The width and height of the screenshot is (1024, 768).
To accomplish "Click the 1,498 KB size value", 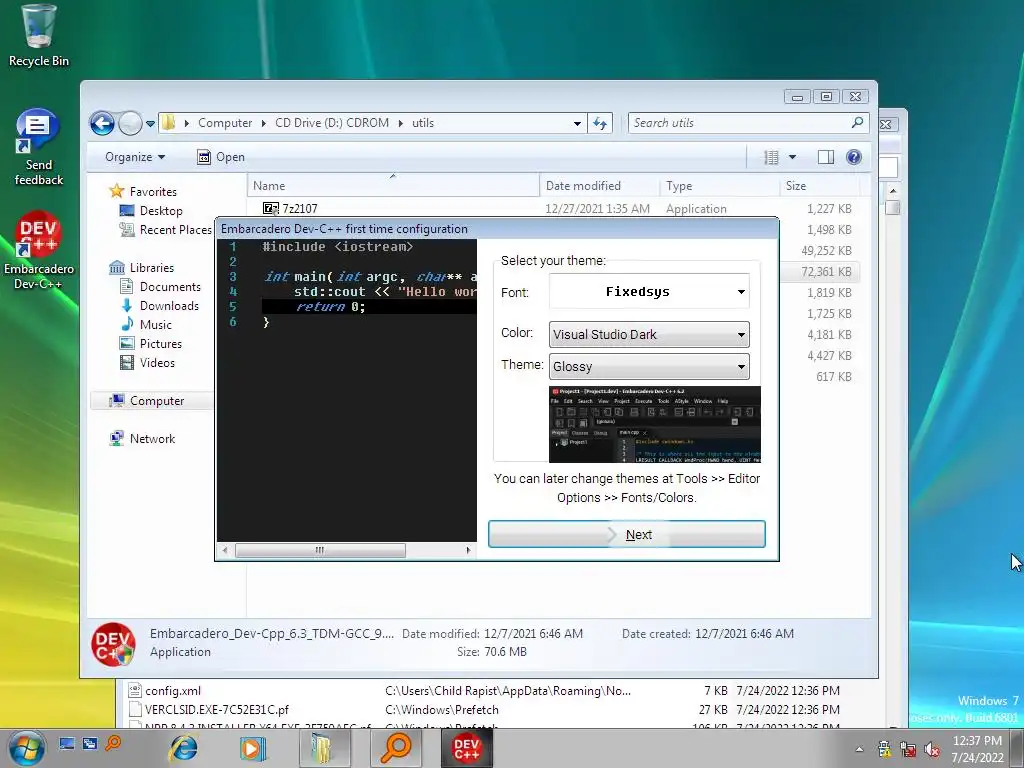I will pyautogui.click(x=829, y=229).
